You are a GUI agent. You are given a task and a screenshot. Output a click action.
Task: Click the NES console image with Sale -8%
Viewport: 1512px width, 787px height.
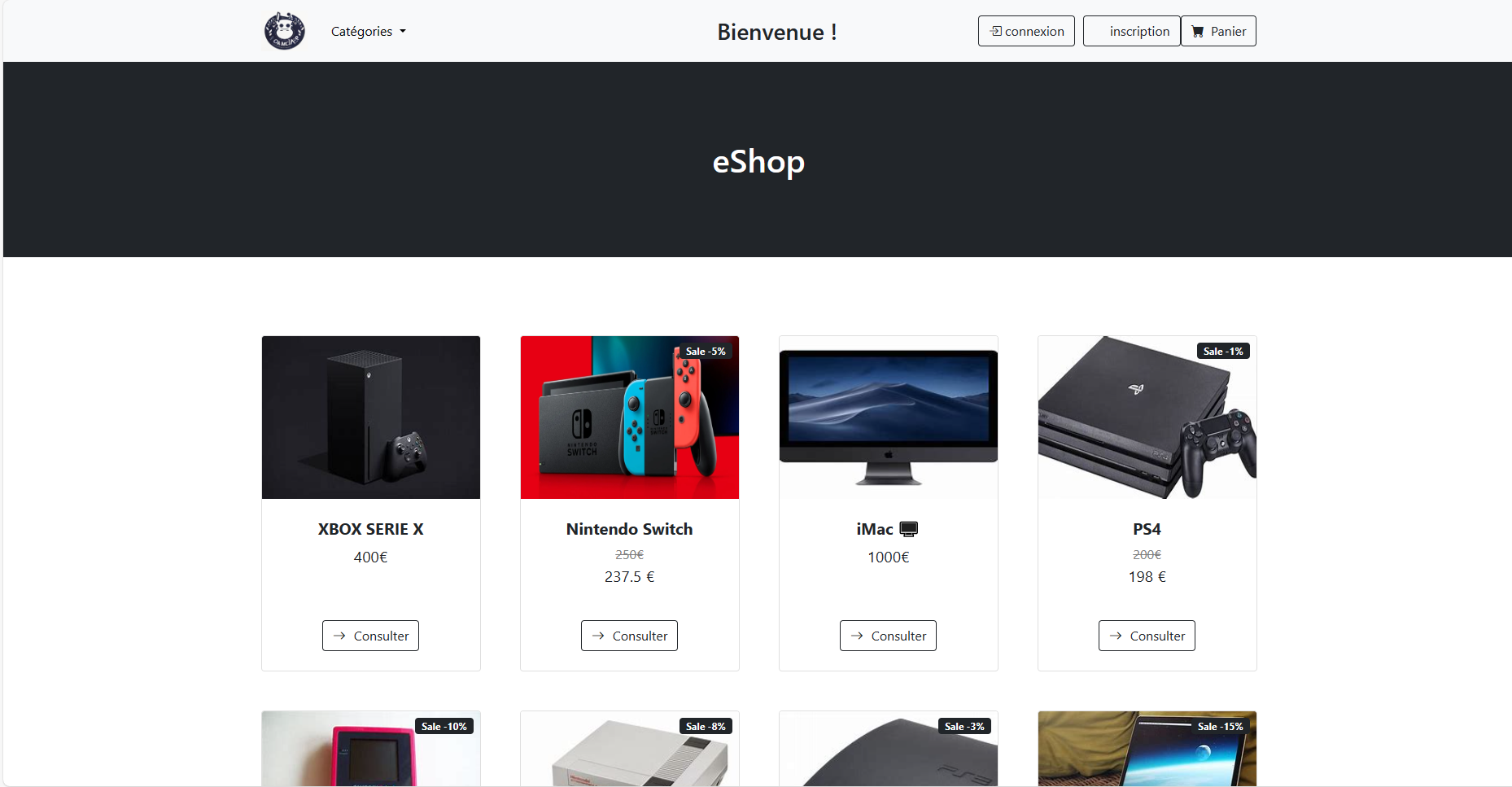tap(630, 749)
